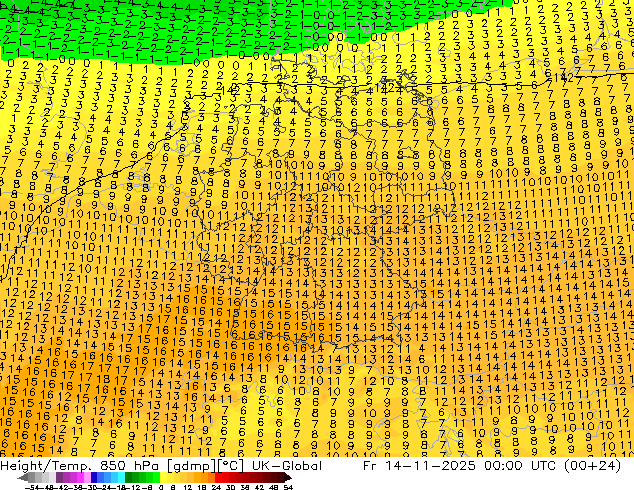Click the dark green legend swatch
634x490 pixels.
coord(128,477)
